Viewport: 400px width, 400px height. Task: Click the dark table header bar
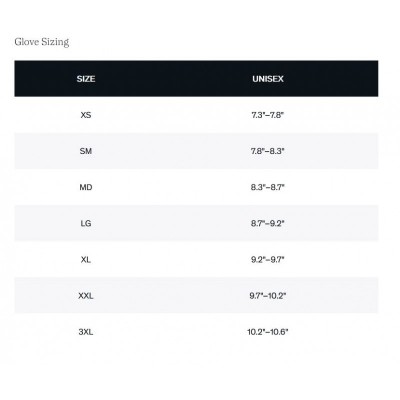click(x=196, y=79)
